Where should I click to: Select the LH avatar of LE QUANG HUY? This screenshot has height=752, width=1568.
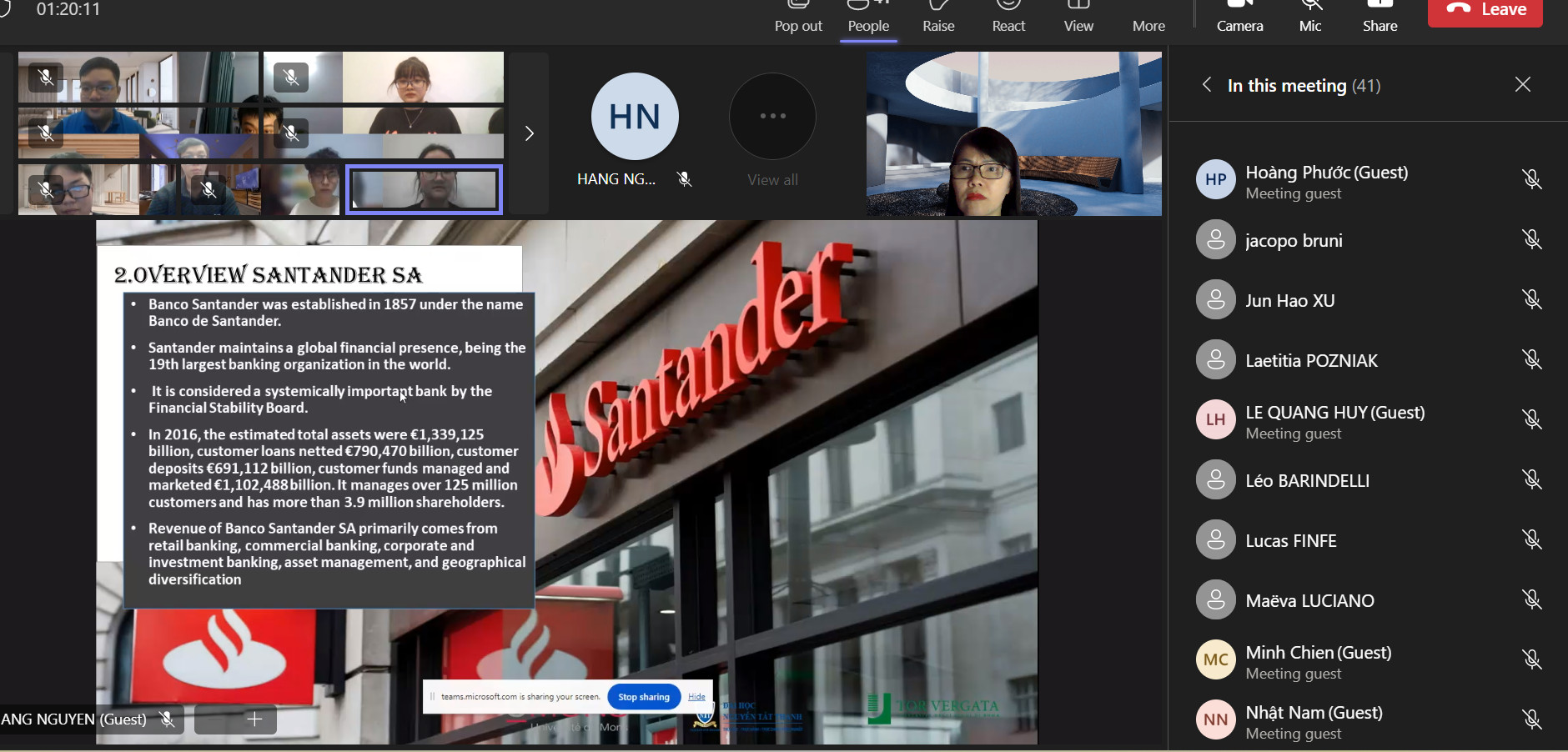click(x=1216, y=419)
